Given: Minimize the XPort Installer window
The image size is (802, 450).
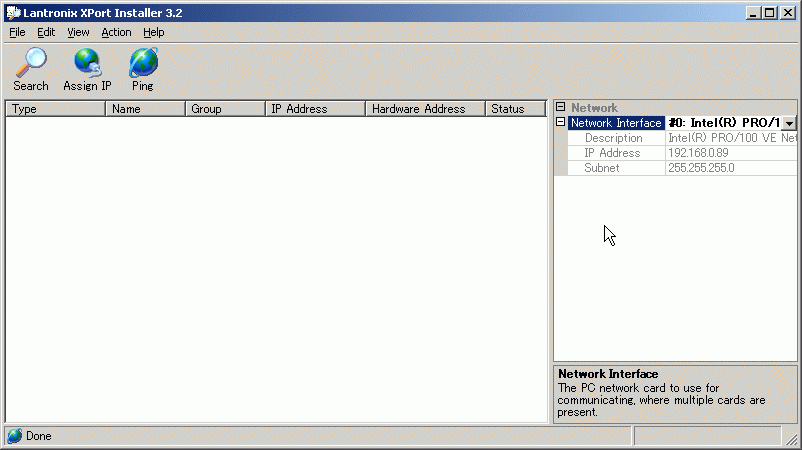Looking at the screenshot, I should 752,13.
